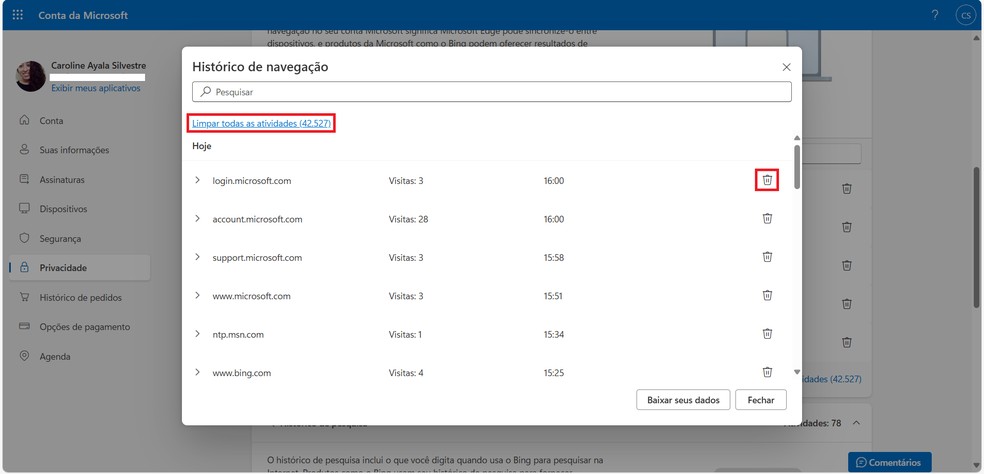Delete the www.bing.com history entry

[767, 372]
